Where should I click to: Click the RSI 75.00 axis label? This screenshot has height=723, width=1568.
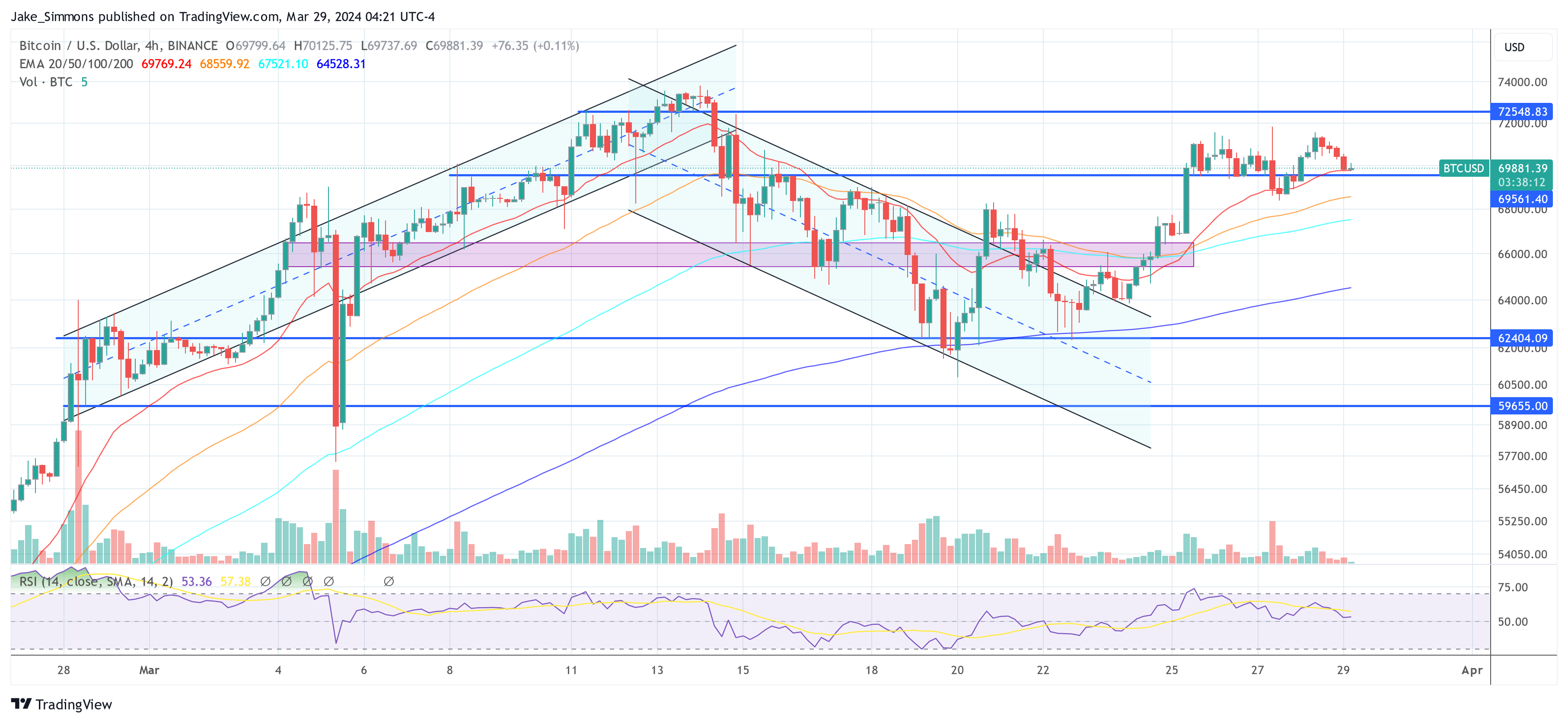click(1513, 587)
